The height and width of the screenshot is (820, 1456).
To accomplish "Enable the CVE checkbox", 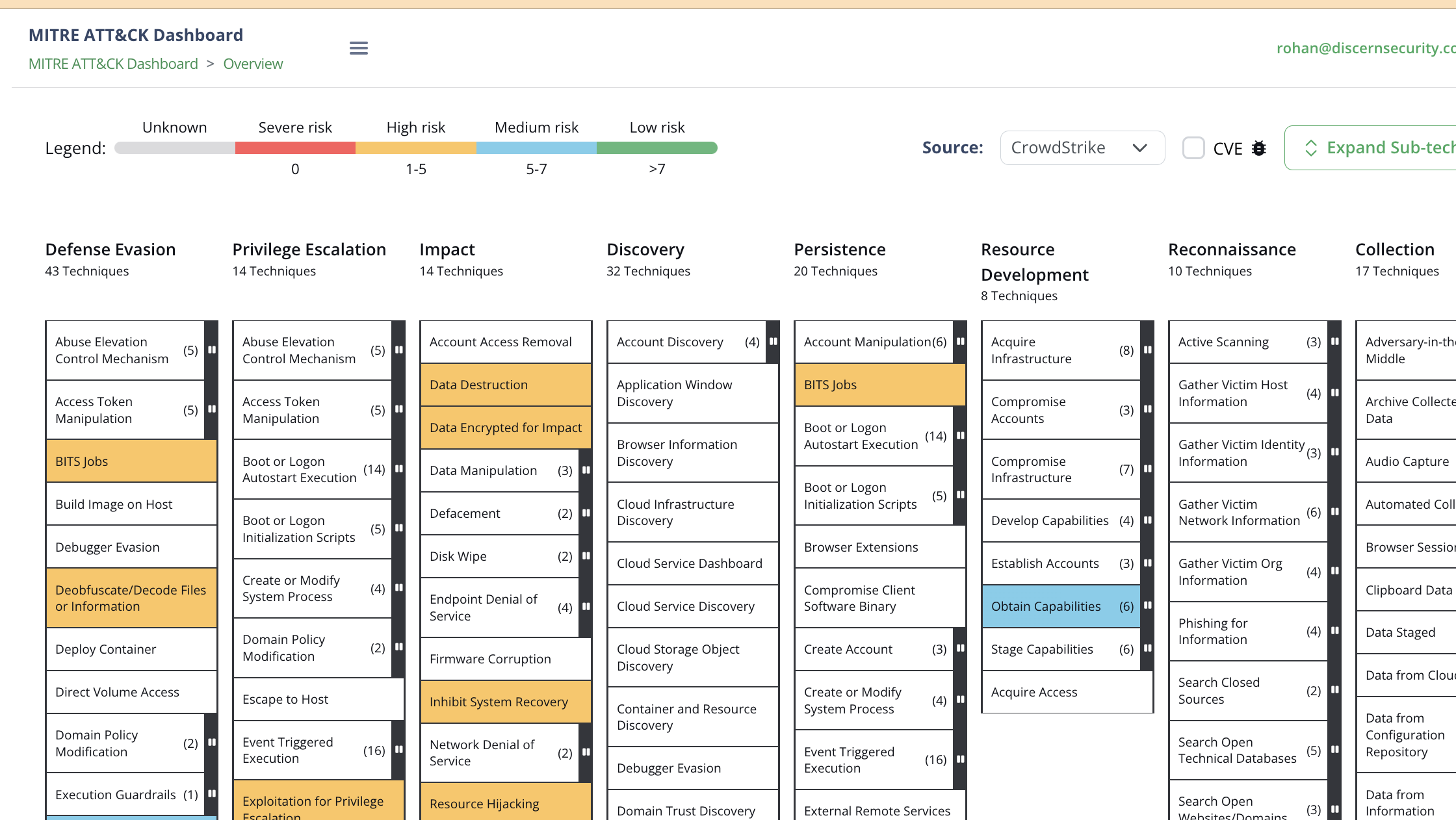I will (x=1193, y=148).
